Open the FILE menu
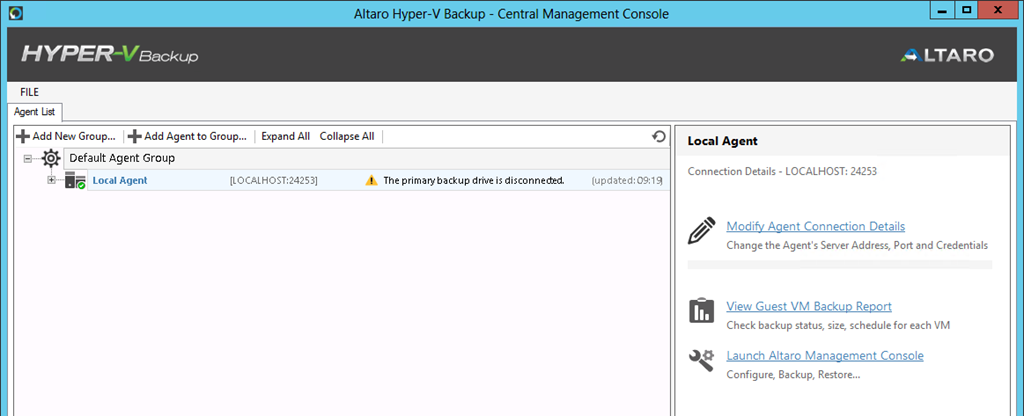The image size is (1024, 416). point(29,92)
